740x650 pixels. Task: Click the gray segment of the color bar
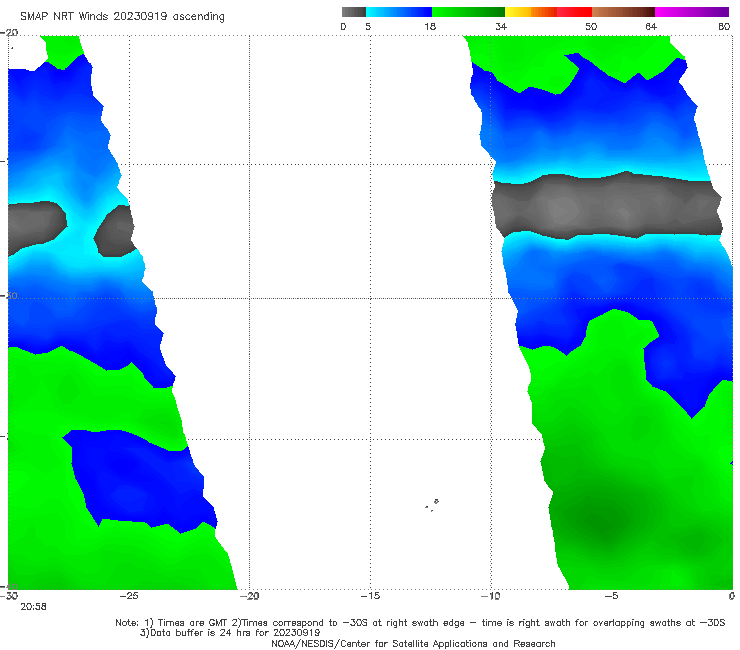click(354, 12)
